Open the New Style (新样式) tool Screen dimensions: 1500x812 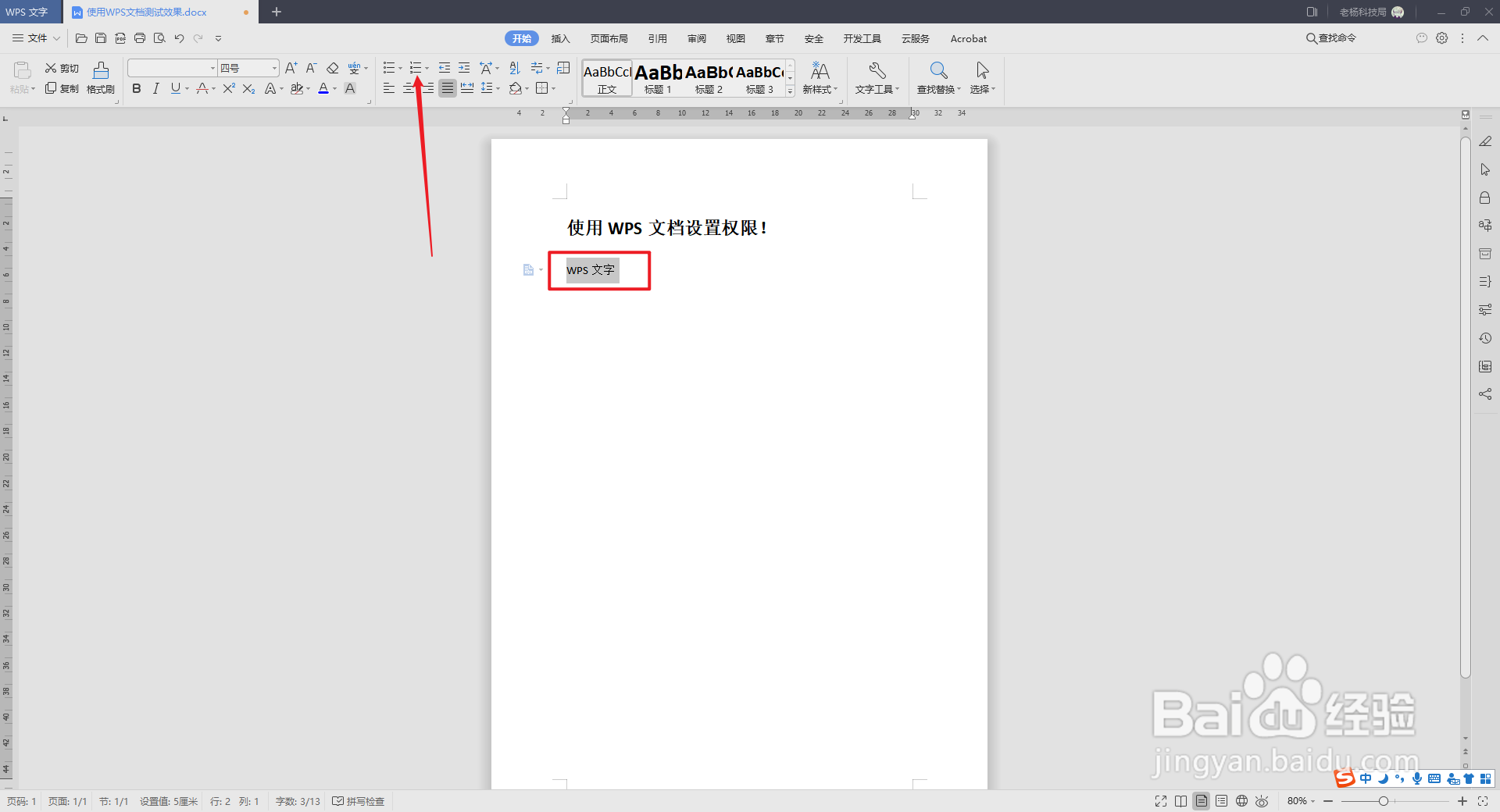click(x=820, y=78)
